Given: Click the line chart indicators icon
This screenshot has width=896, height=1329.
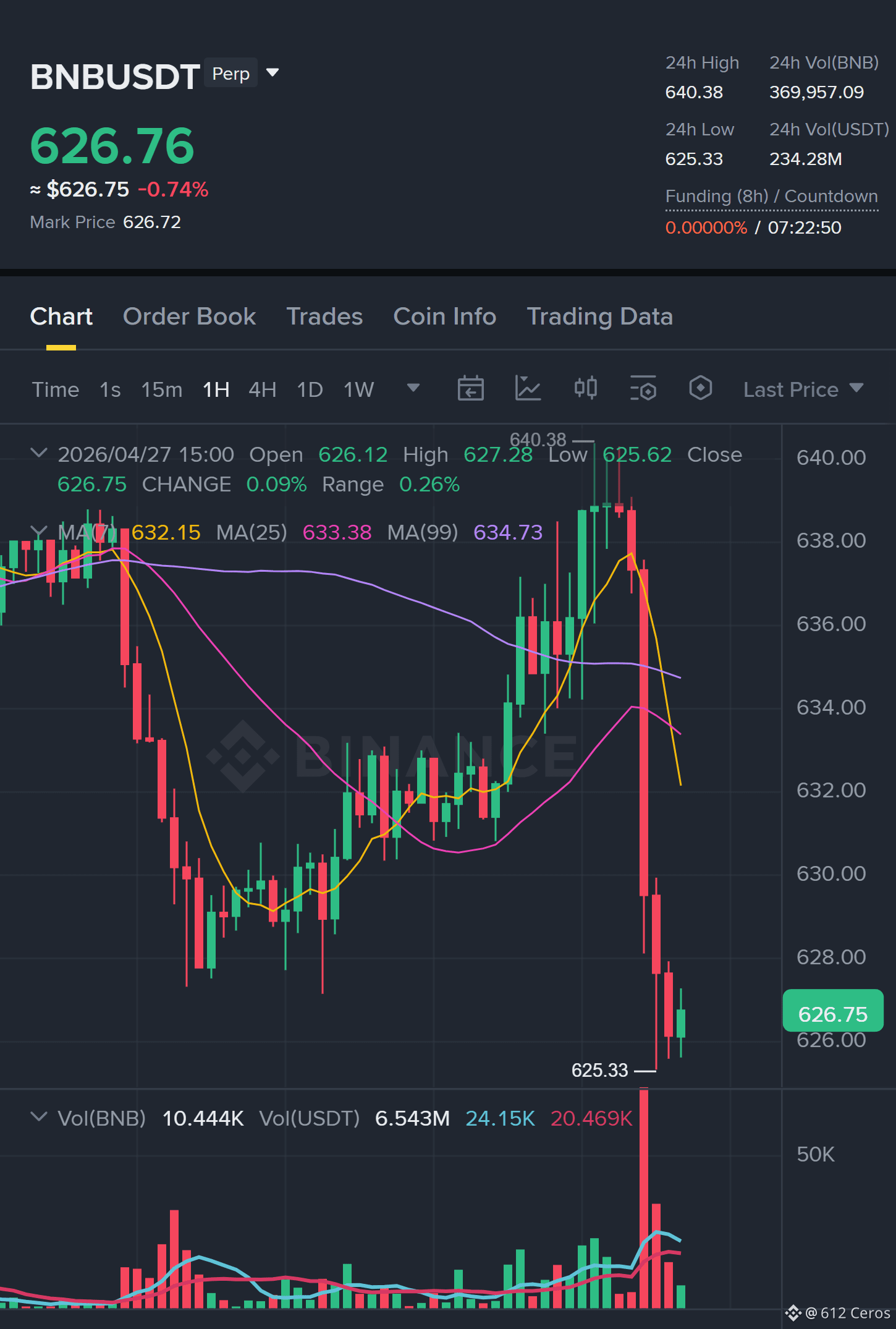Looking at the screenshot, I should click(528, 389).
